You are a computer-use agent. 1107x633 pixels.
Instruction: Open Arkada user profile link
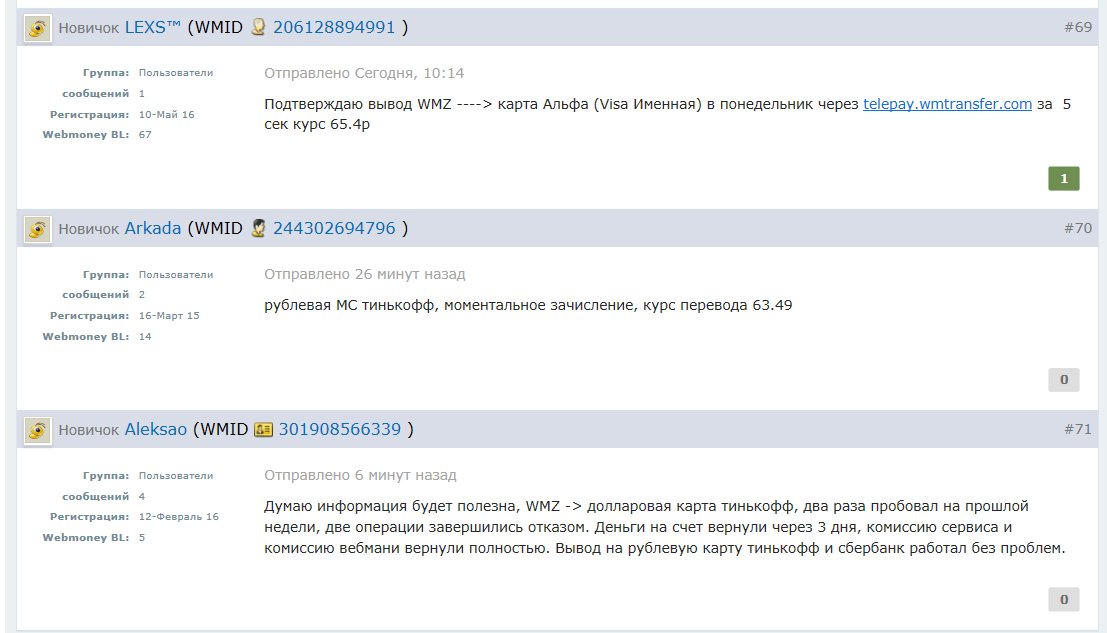(x=153, y=229)
